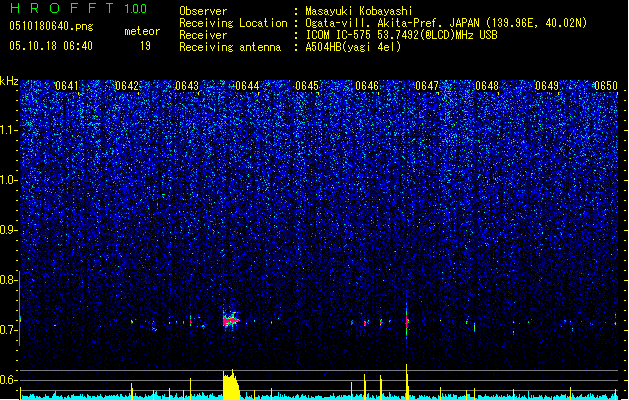The width and height of the screenshot is (629, 400).
Task: Click the Observer field label
Action: (x=203, y=11)
